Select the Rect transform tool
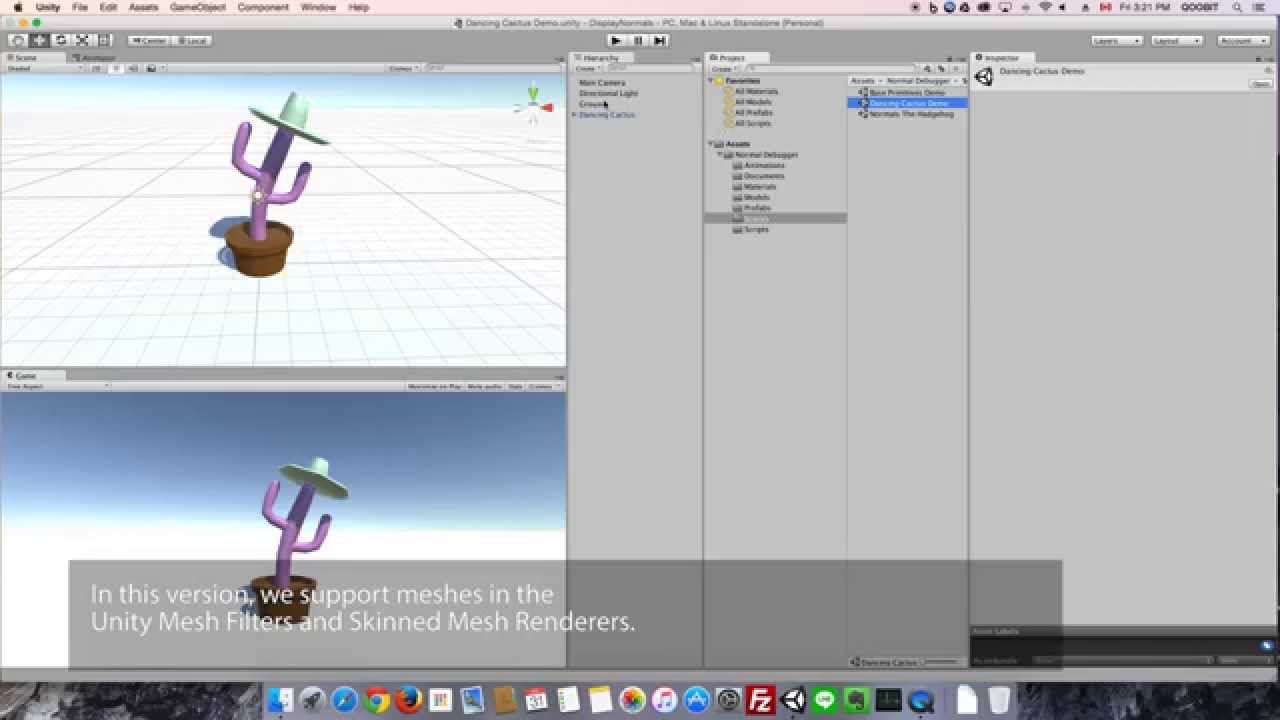 pyautogui.click(x=104, y=40)
